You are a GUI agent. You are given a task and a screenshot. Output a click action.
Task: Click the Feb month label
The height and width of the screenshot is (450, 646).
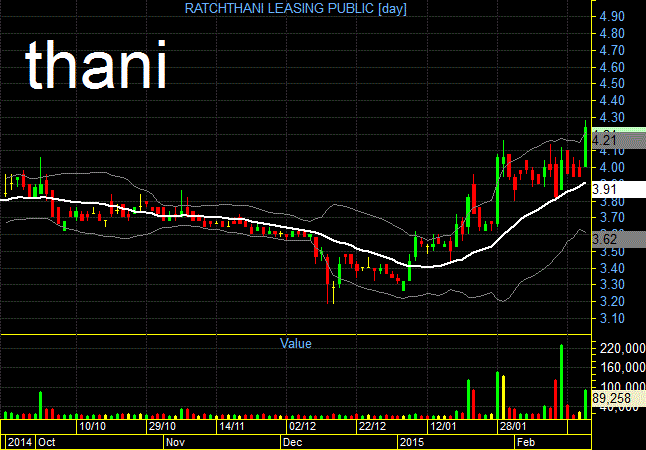pyautogui.click(x=526, y=442)
